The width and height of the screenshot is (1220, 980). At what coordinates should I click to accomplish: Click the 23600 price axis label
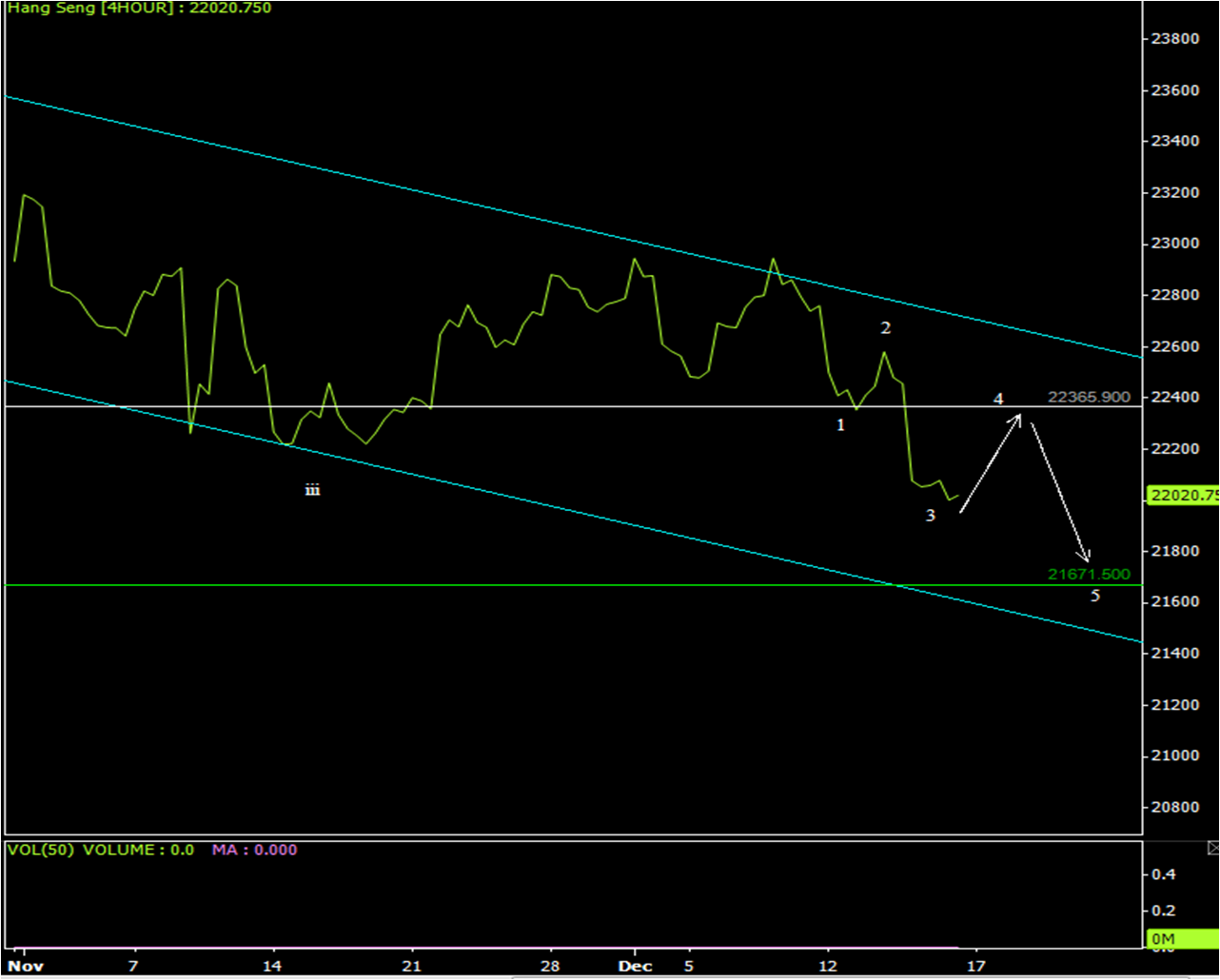pos(1175,90)
